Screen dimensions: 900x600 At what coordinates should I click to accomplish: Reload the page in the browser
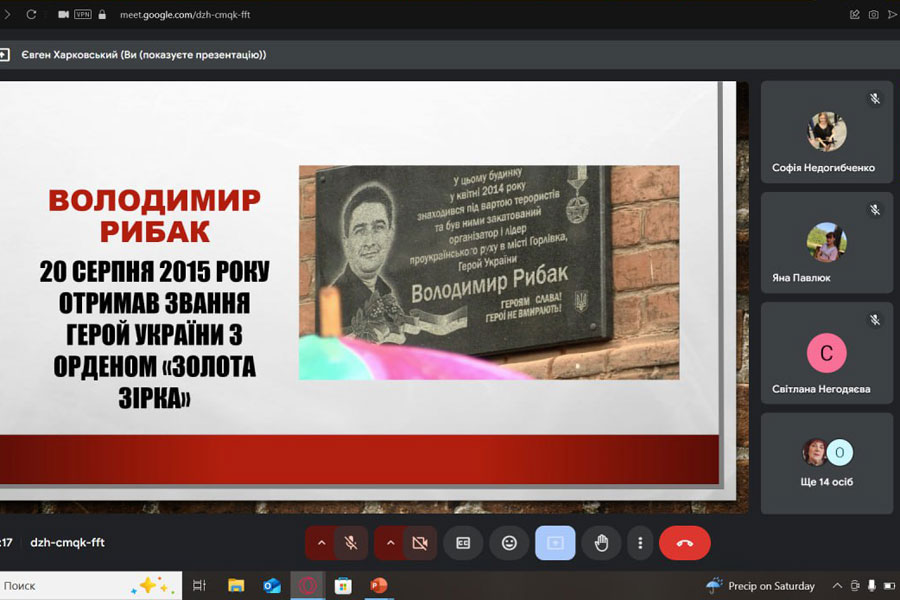(32, 14)
